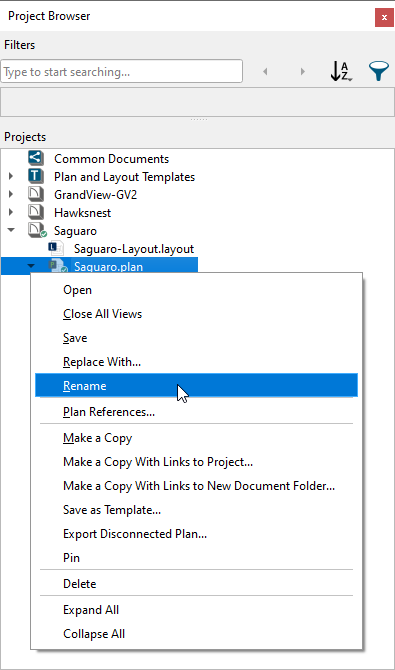Collapse the Saguaro project
The width and height of the screenshot is (395, 670).
click(x=11, y=230)
